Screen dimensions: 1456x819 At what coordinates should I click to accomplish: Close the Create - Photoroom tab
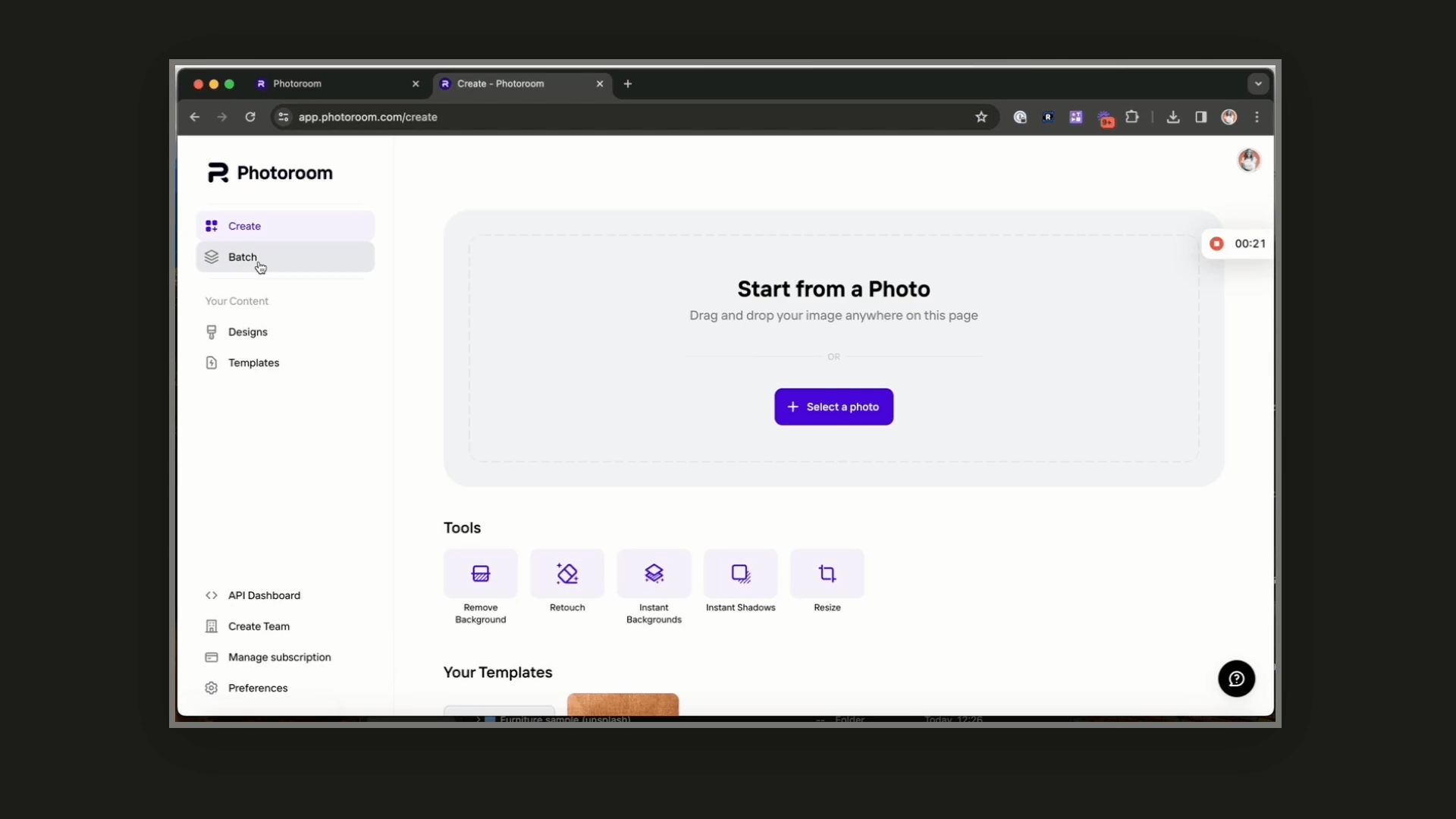(600, 83)
